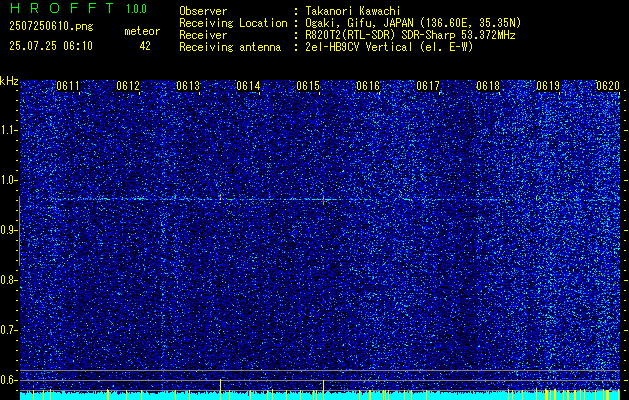
Task: Click the red meteor echo near 0613
Action: tap(220, 198)
